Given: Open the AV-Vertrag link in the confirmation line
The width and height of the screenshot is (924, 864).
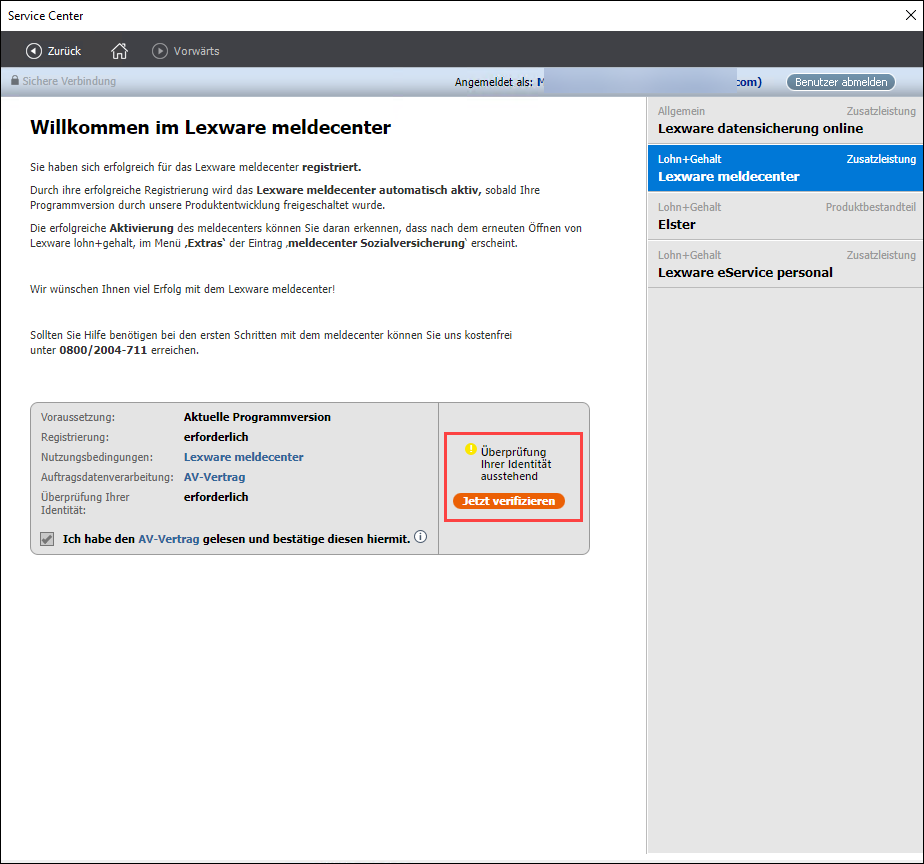Looking at the screenshot, I should (169, 539).
